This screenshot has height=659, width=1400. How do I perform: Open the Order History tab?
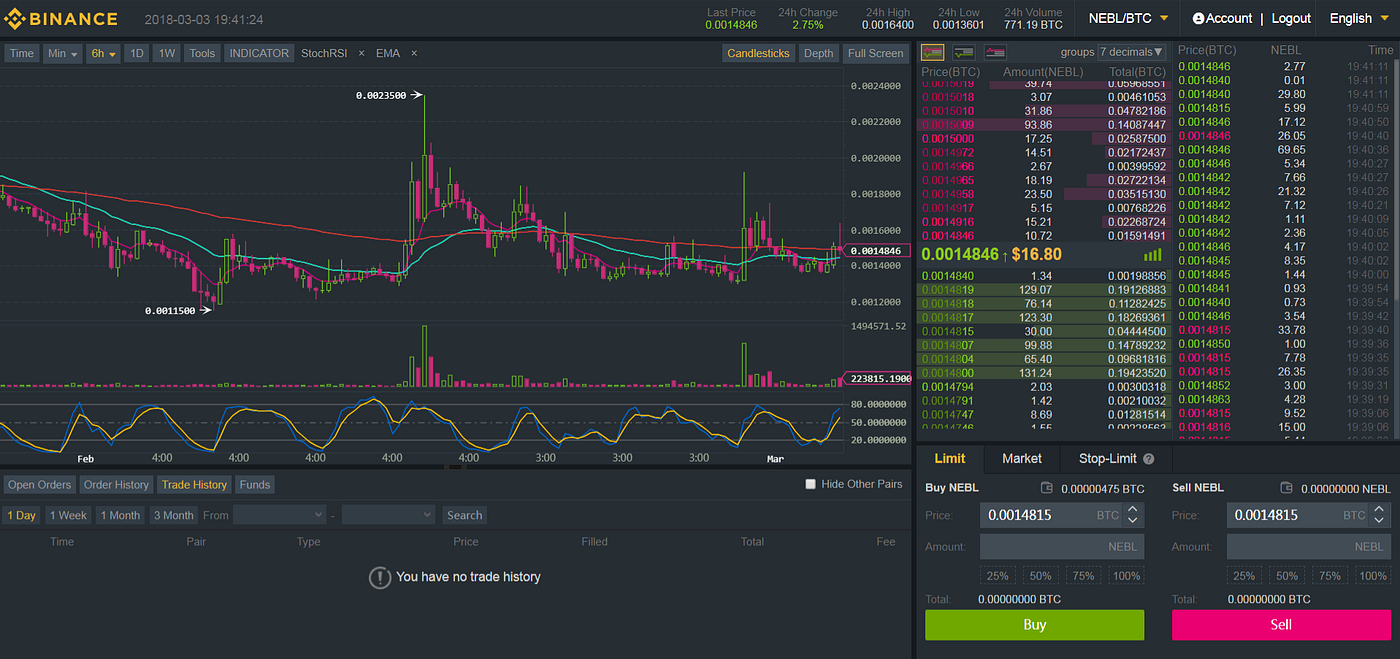116,484
